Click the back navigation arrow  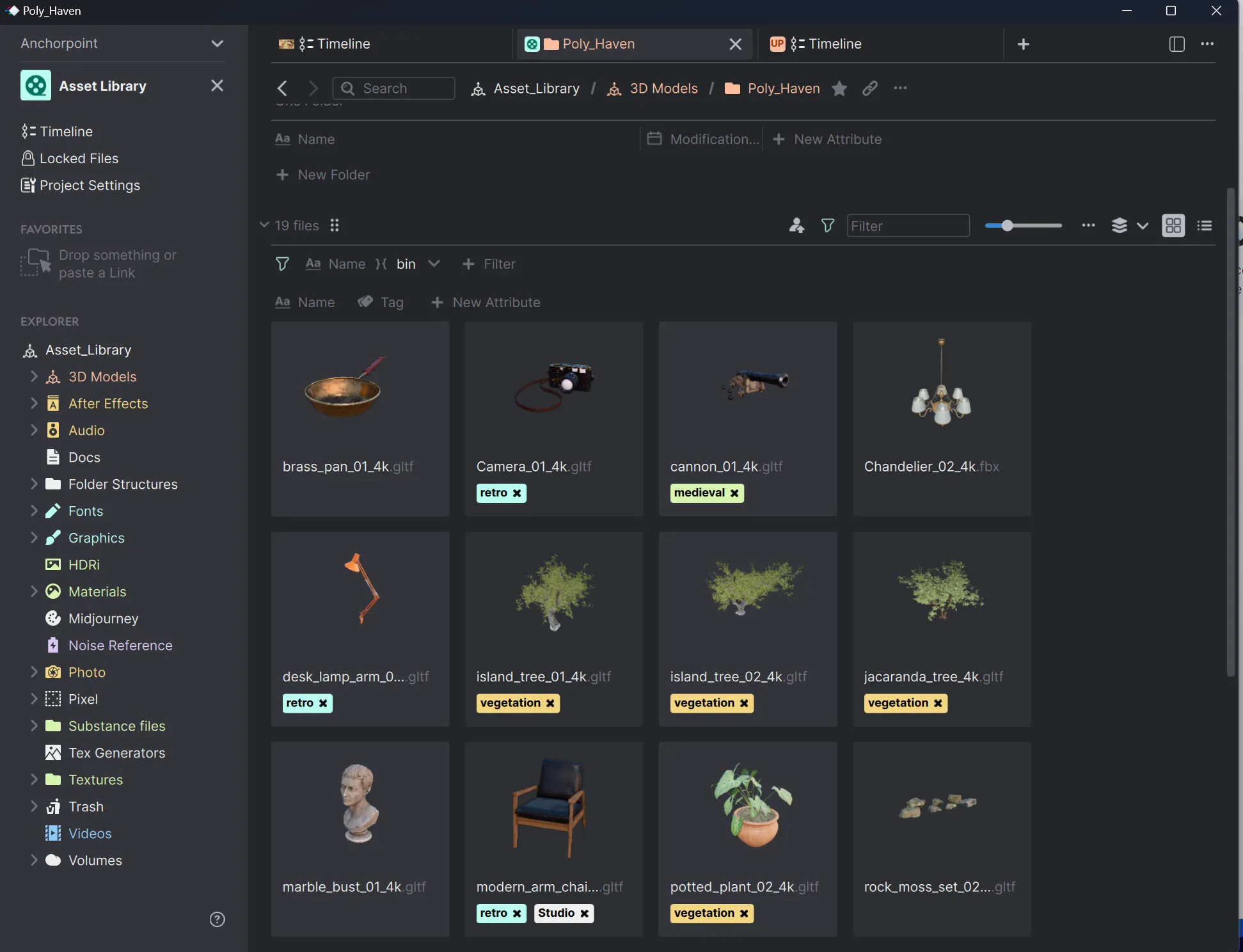click(x=281, y=88)
